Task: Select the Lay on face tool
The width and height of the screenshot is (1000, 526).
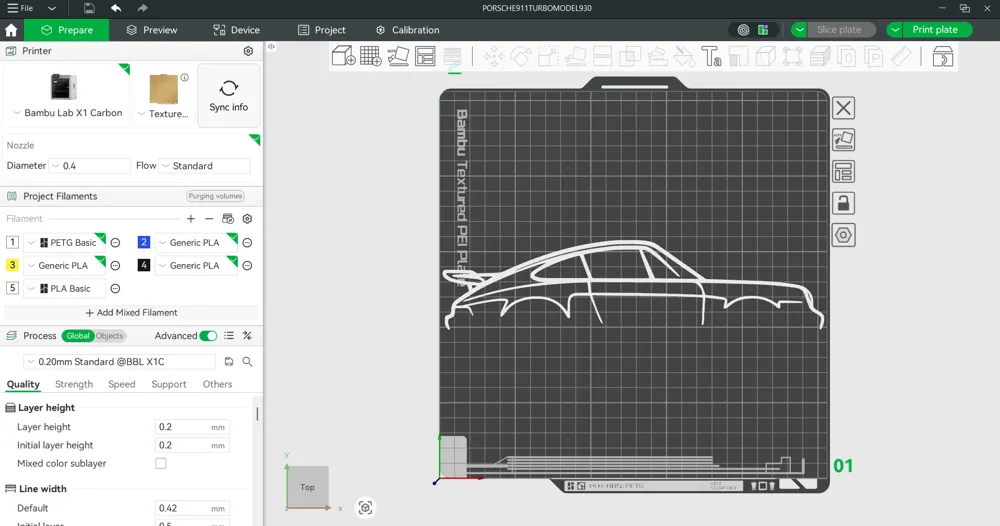Action: pyautogui.click(x=576, y=56)
